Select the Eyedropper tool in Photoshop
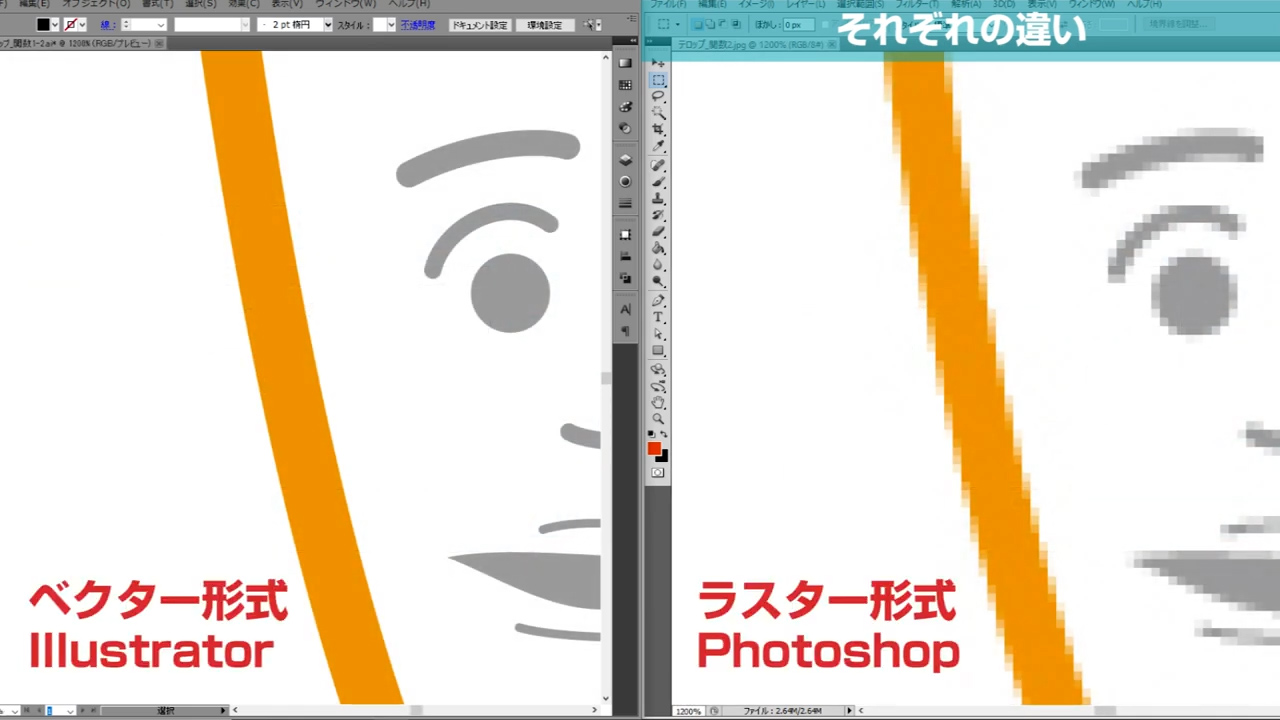This screenshot has width=1280, height=720. coord(658,147)
